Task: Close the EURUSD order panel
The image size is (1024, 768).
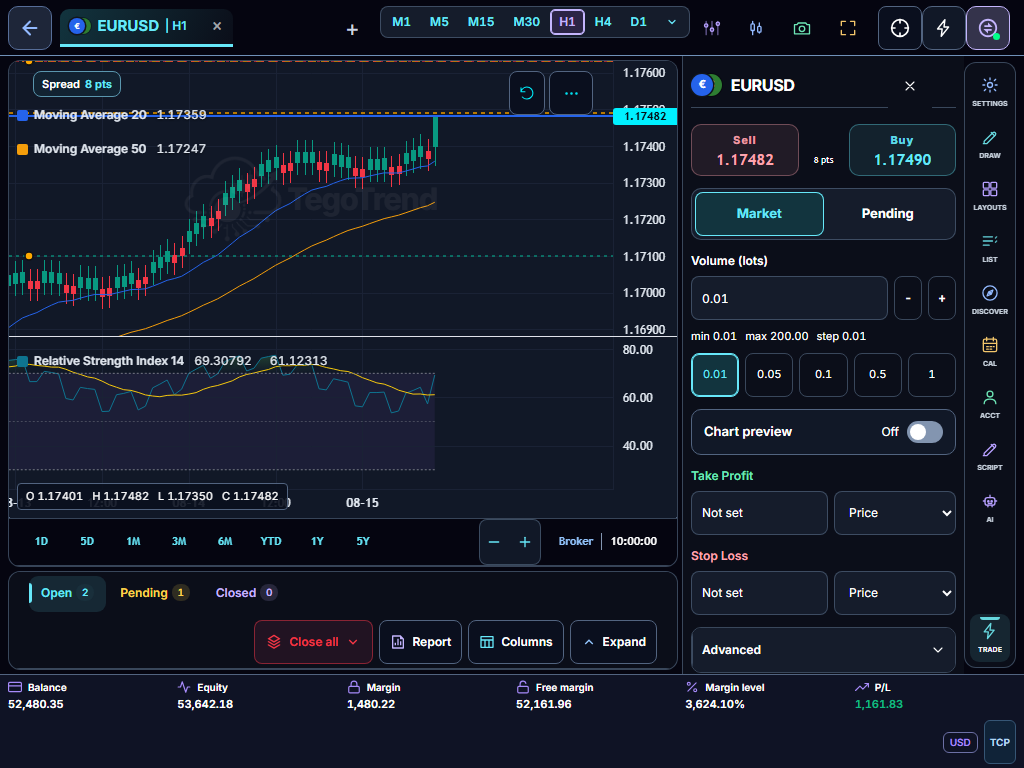Action: [x=910, y=86]
